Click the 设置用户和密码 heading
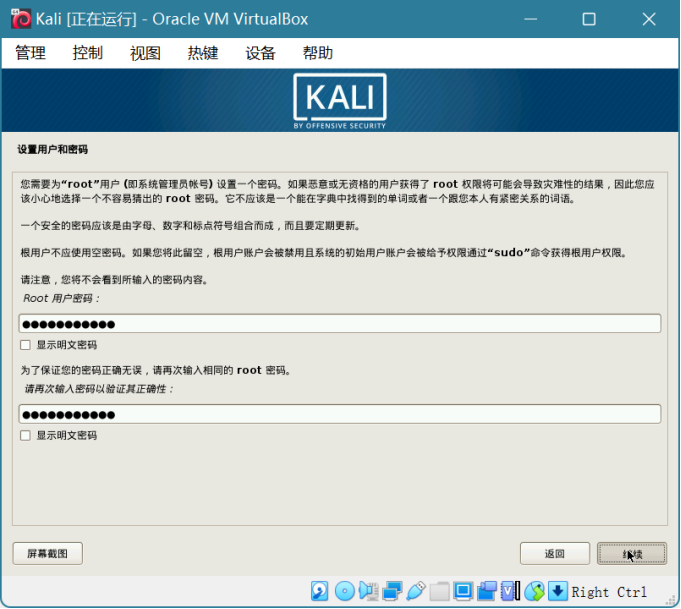681x609 pixels. point(53,149)
